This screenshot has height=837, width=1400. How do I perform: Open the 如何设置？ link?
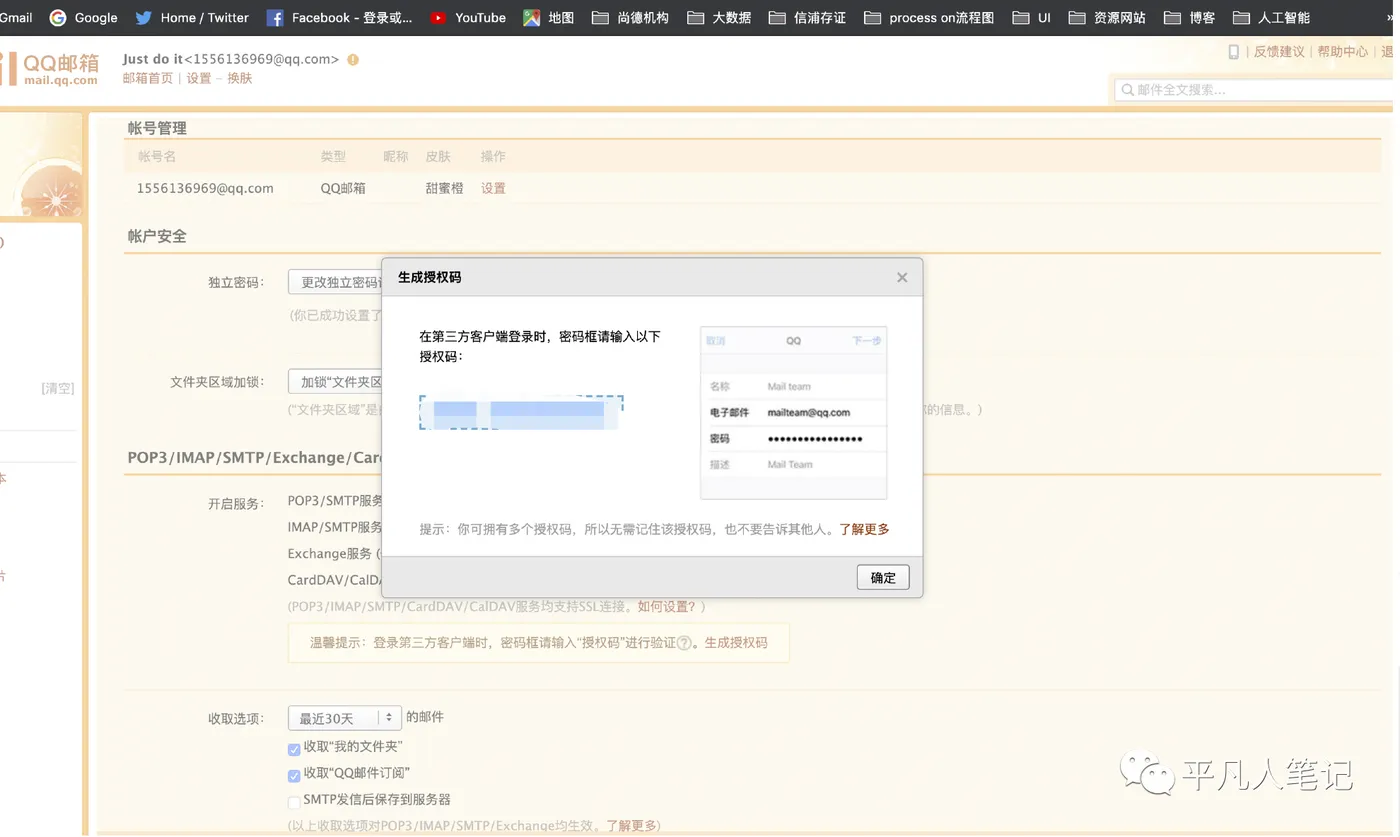click(667, 607)
